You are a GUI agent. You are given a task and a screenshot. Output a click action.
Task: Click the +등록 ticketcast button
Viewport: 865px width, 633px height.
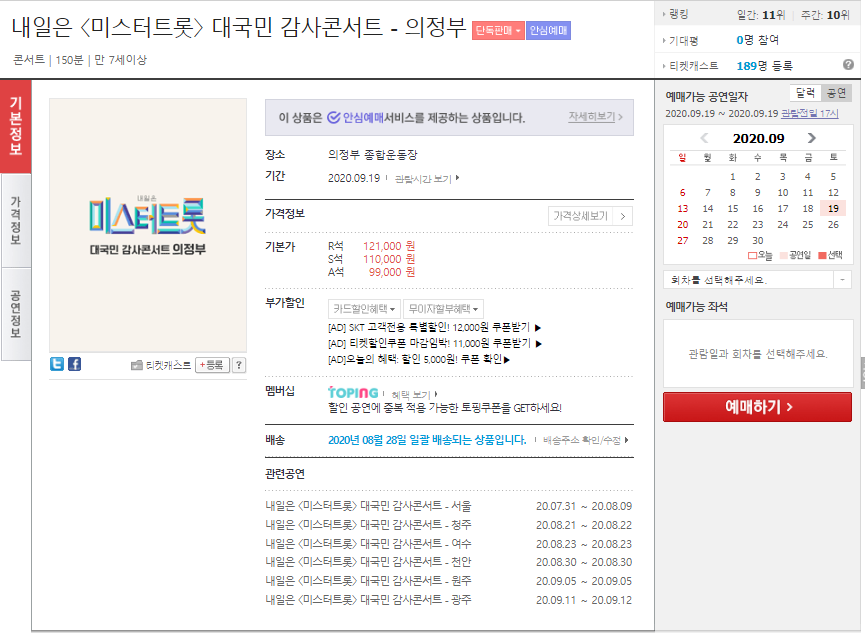pyautogui.click(x=212, y=365)
